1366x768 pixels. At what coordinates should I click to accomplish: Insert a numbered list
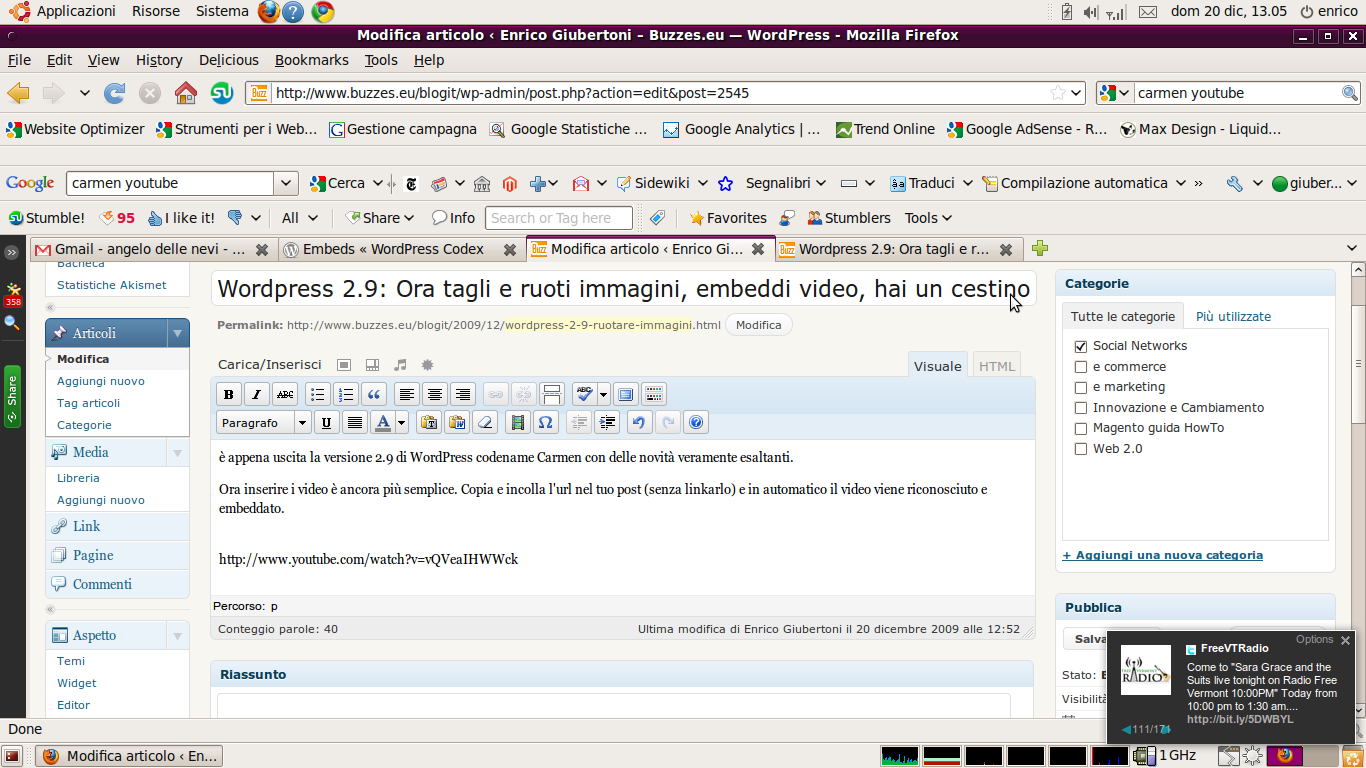point(345,394)
